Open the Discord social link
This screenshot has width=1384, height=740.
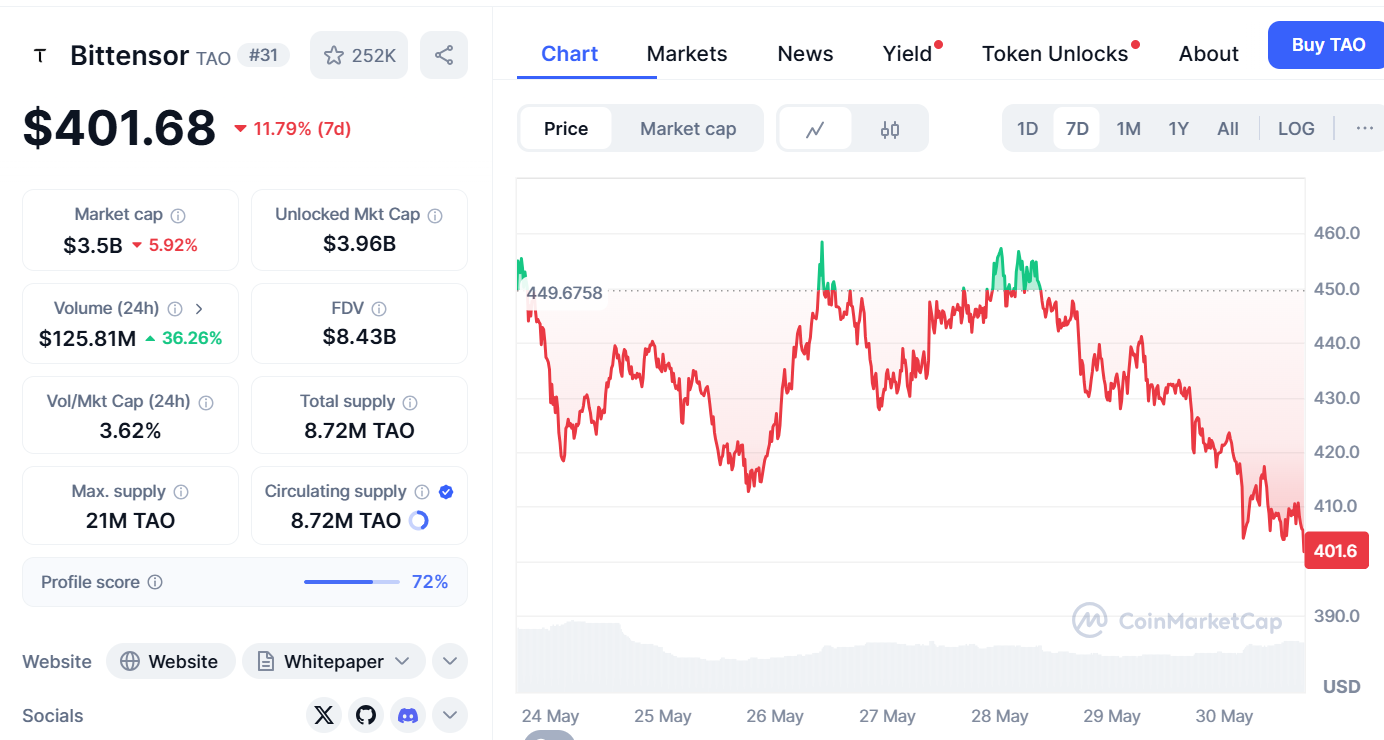(x=408, y=715)
